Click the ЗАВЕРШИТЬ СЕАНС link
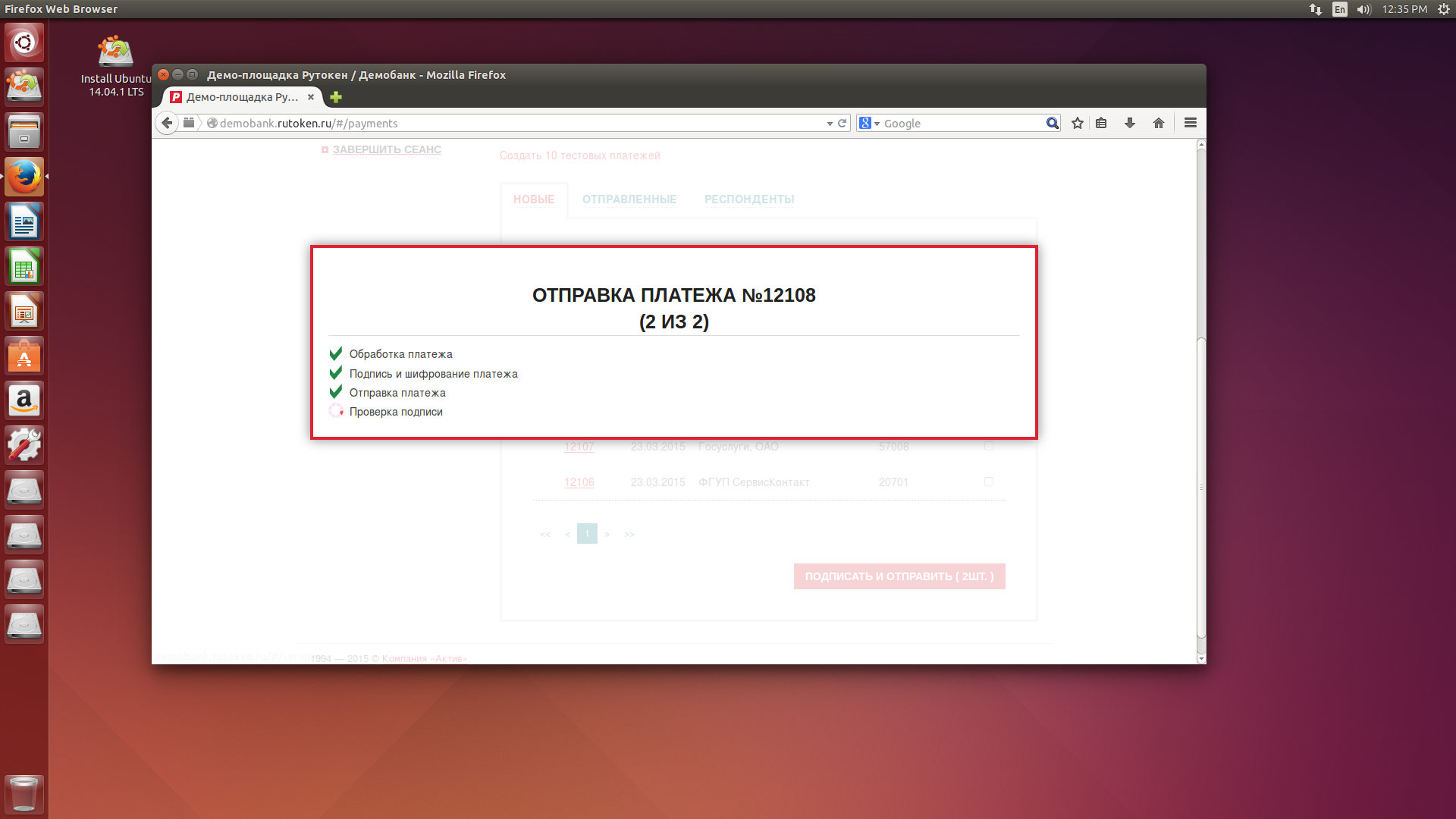Image resolution: width=1456 pixels, height=819 pixels. pyautogui.click(x=387, y=149)
